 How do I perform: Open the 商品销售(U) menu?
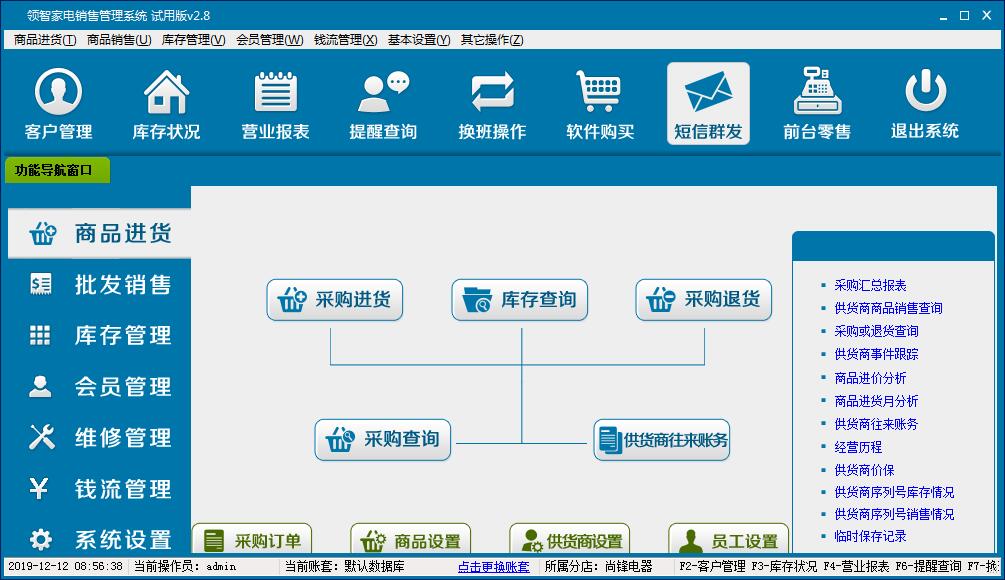tap(119, 40)
